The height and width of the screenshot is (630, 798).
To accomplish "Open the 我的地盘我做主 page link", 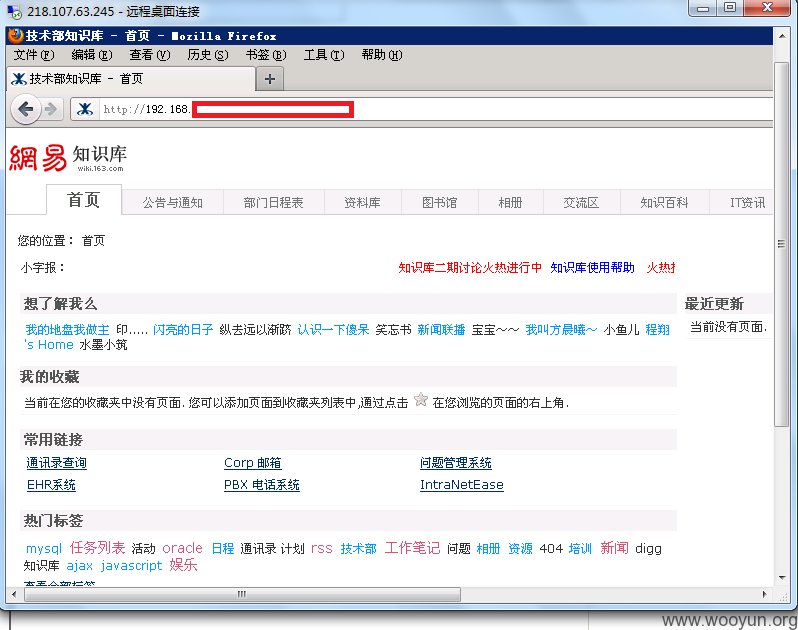I will click(x=67, y=330).
